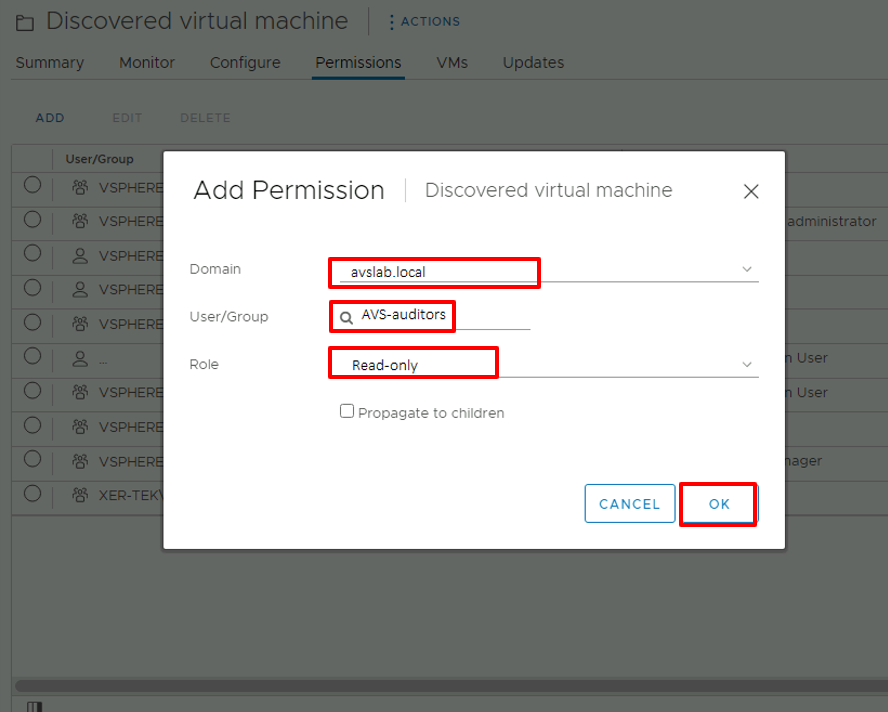Close the Add Permission dialog with the X

pos(751,191)
